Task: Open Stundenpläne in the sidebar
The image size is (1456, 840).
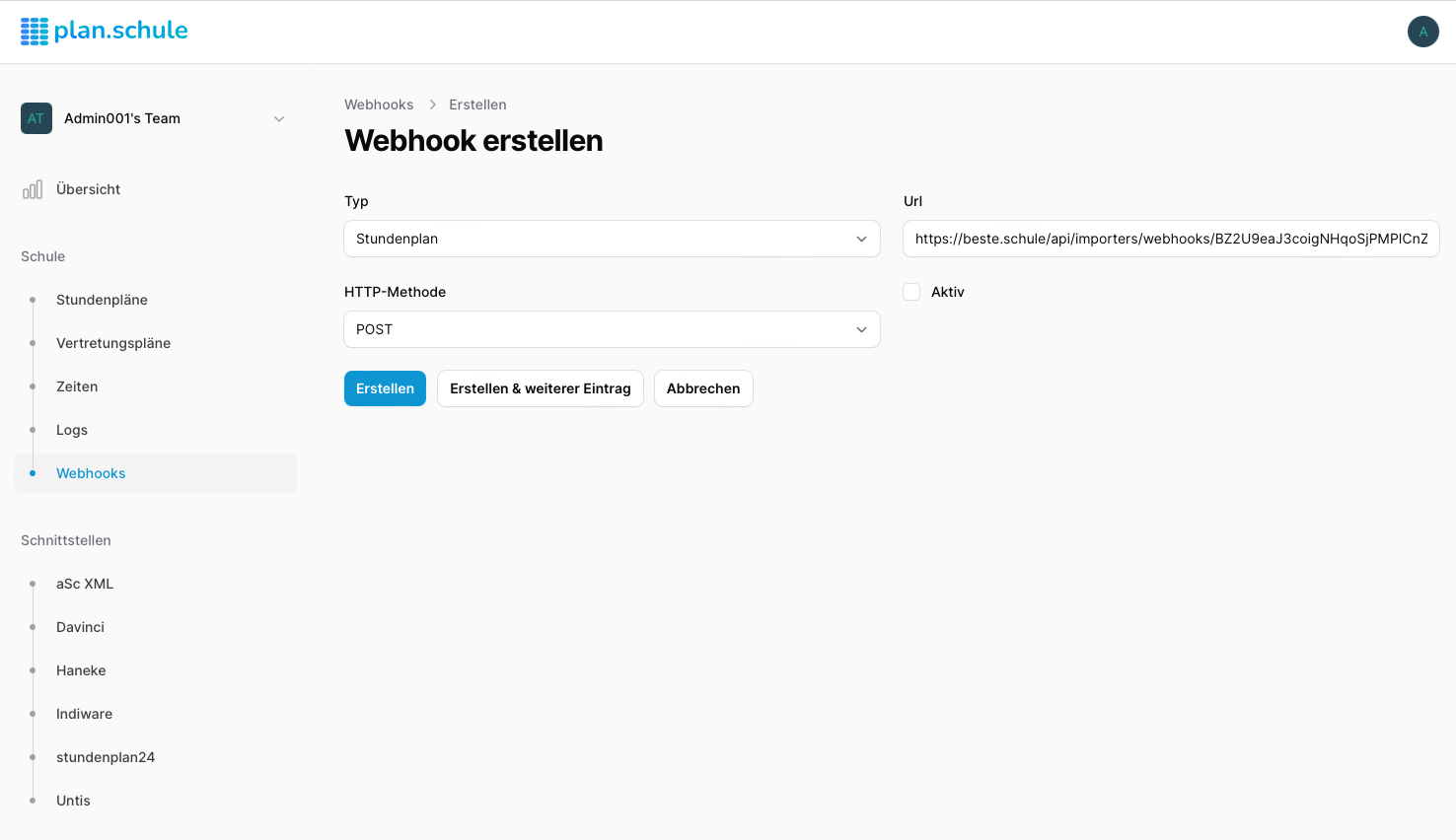Action: (x=155, y=300)
